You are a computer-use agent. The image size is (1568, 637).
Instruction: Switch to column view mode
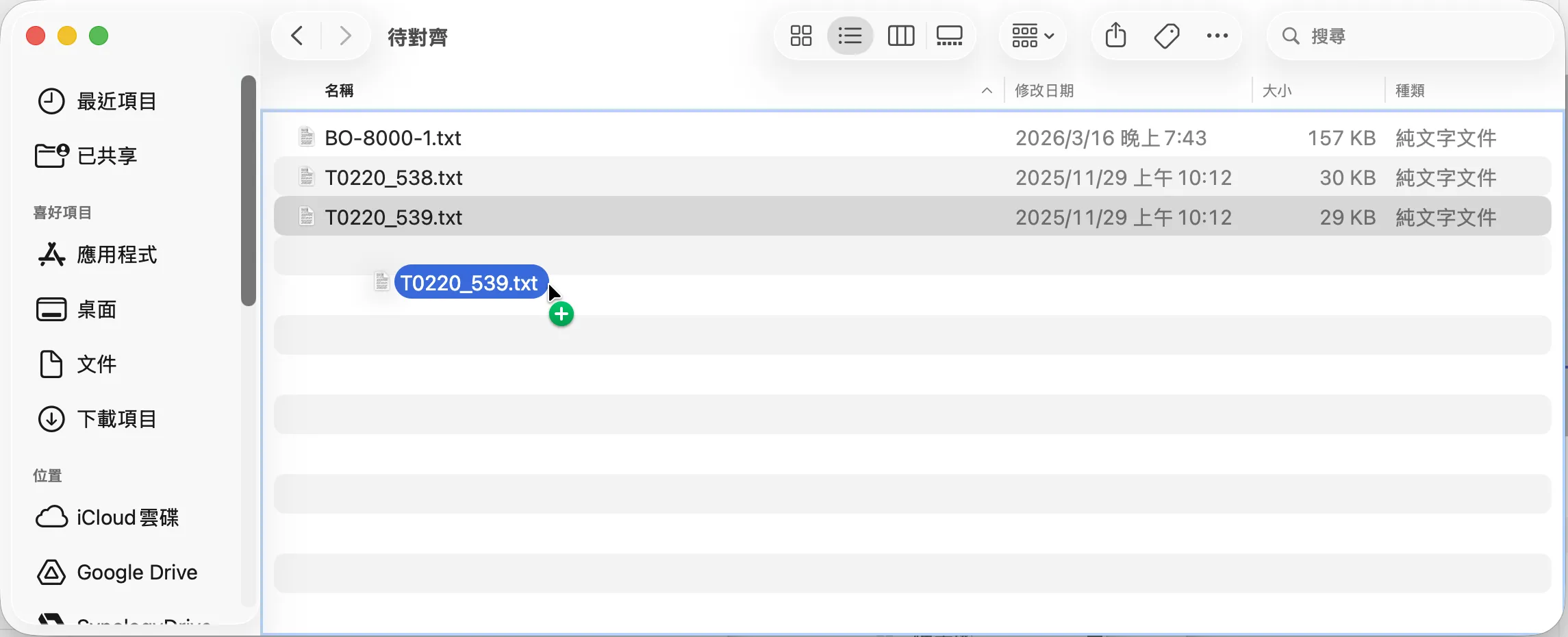click(900, 36)
